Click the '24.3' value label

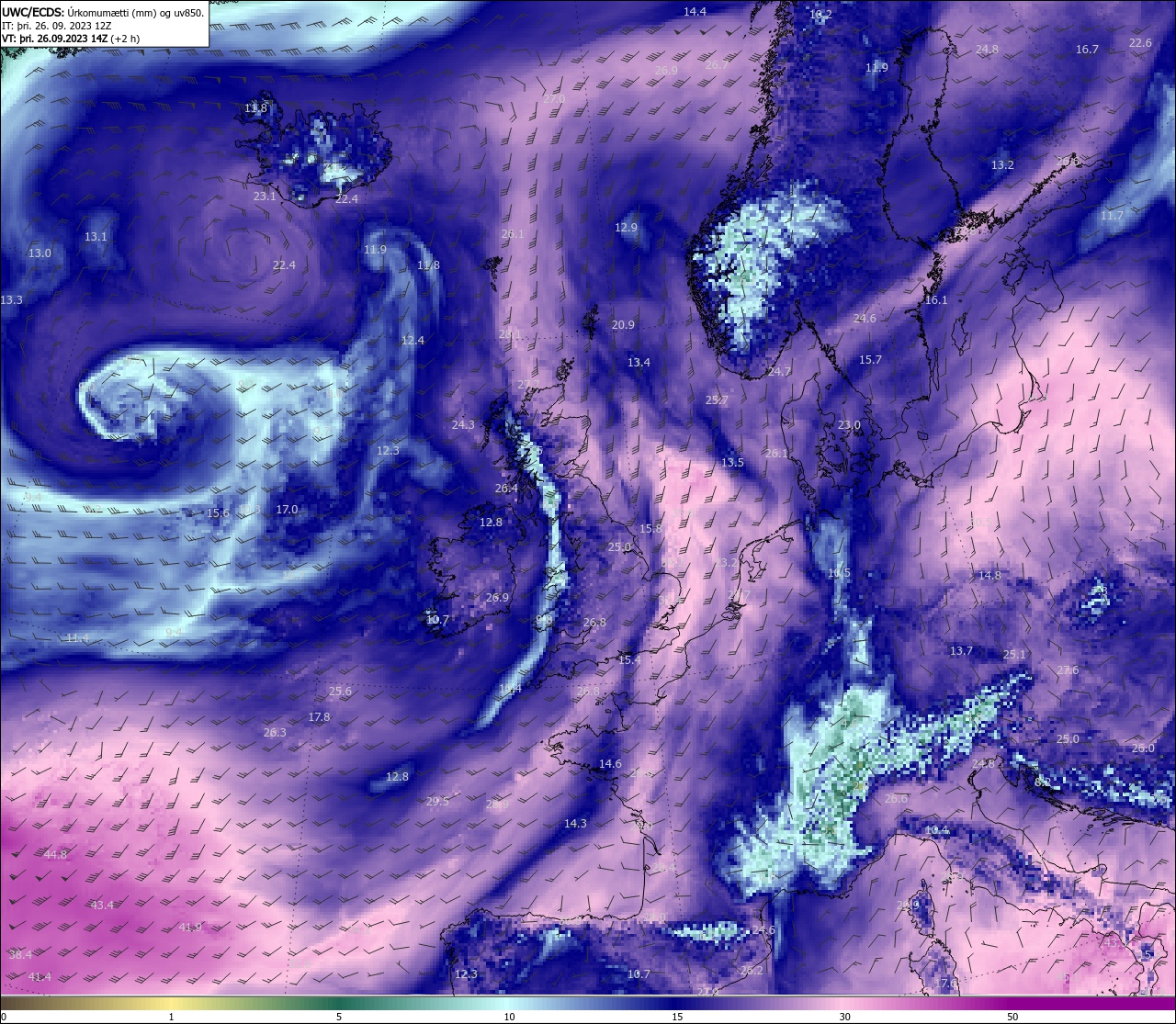coord(463,425)
